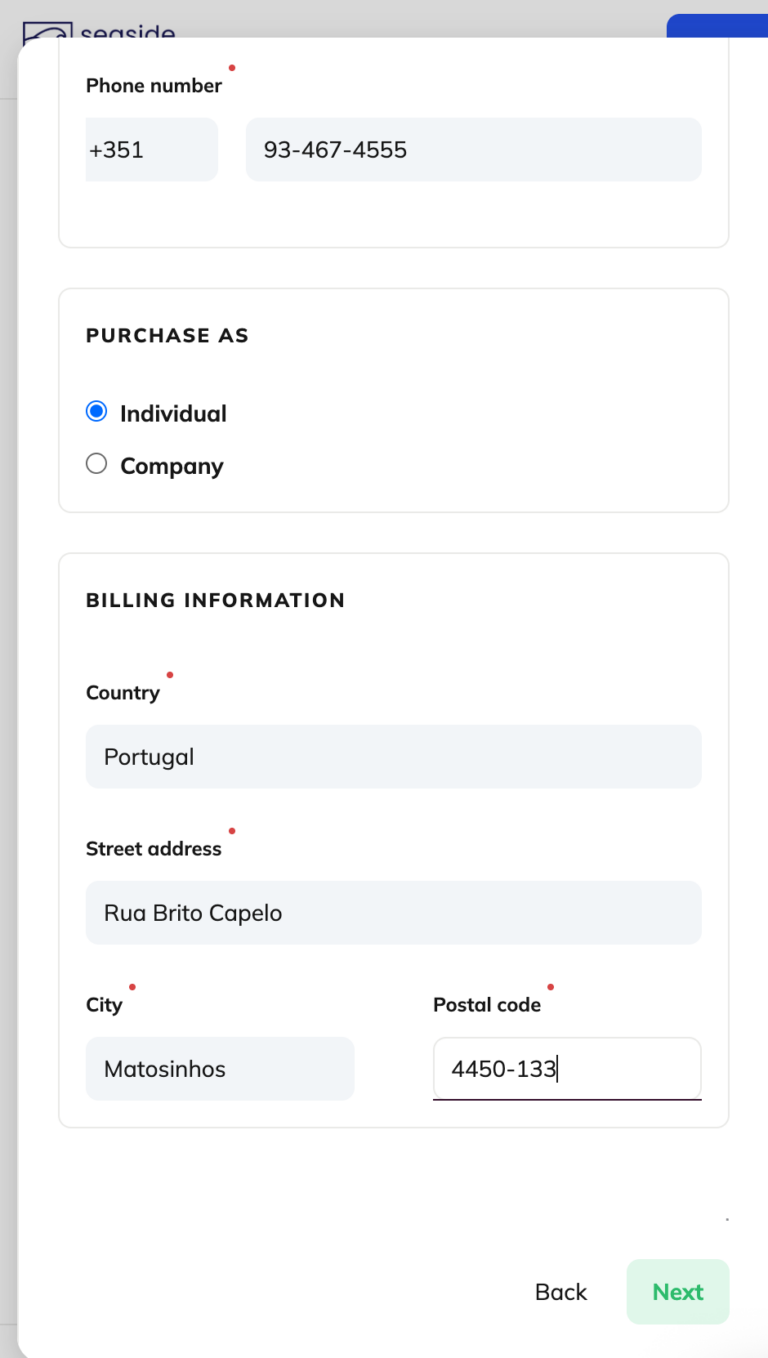Click the blue button in top corner
Viewport: 768px width, 1358px height.
pyautogui.click(x=717, y=27)
